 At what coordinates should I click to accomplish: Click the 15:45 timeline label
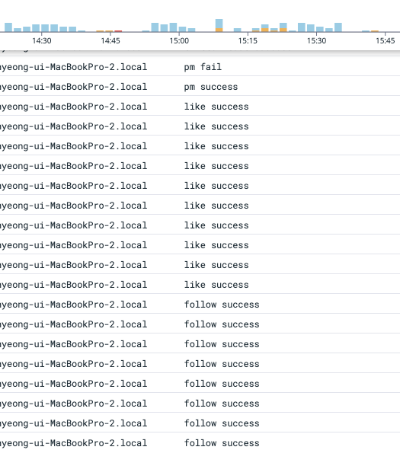385,41
